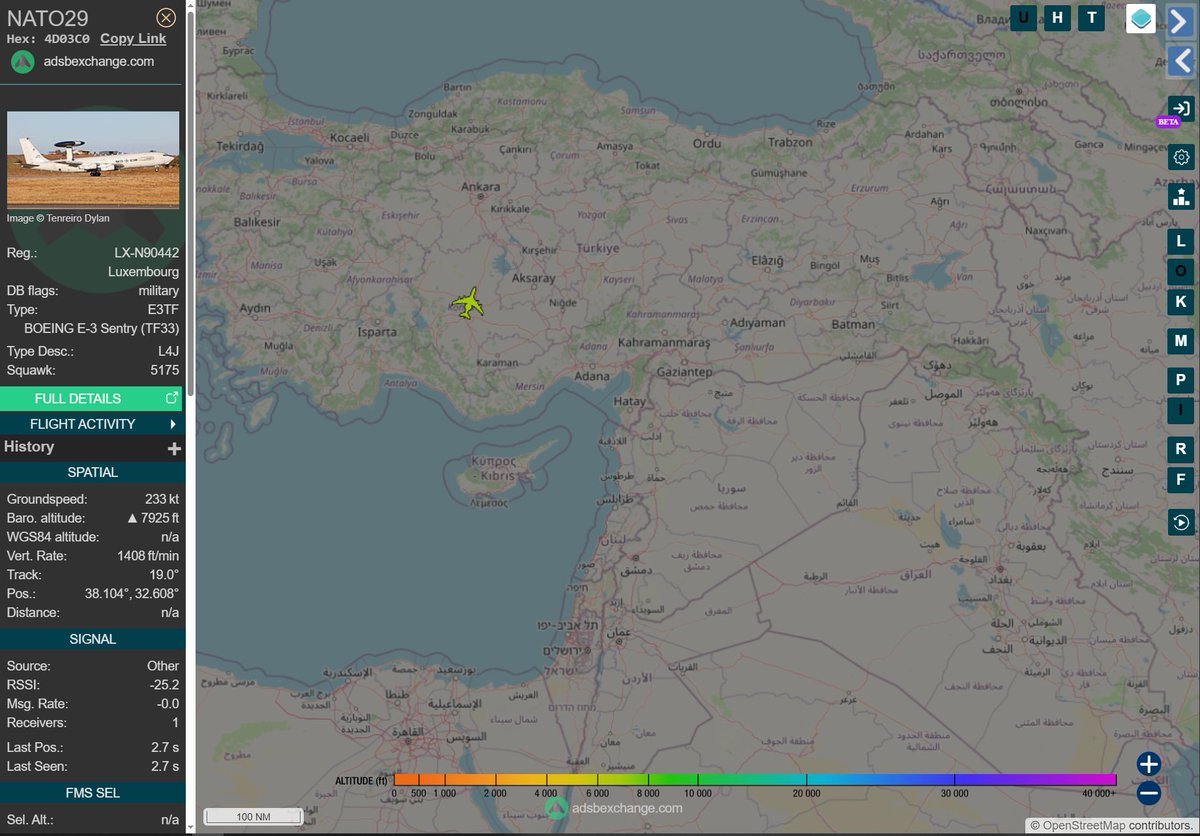The image size is (1200, 836).
Task: Click the left-pointing chevron sidebar button
Action: pos(1181,62)
